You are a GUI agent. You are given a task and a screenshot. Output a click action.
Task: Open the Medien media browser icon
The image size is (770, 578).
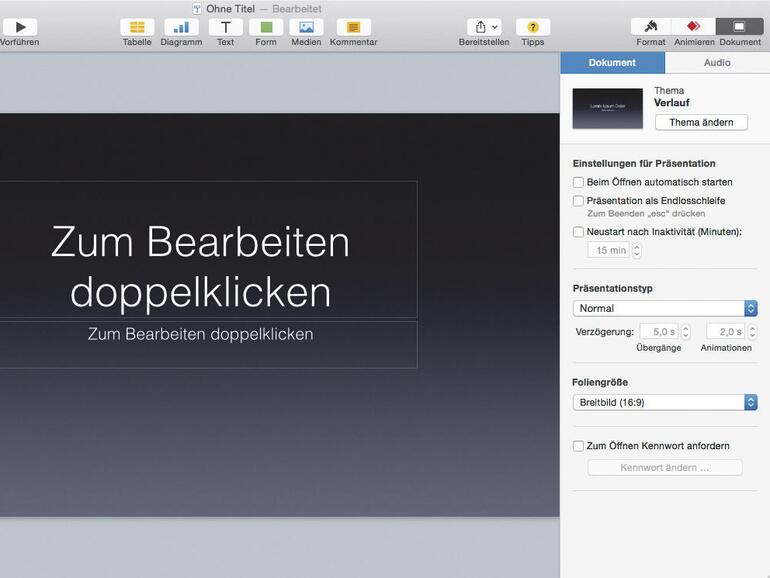pyautogui.click(x=306, y=27)
